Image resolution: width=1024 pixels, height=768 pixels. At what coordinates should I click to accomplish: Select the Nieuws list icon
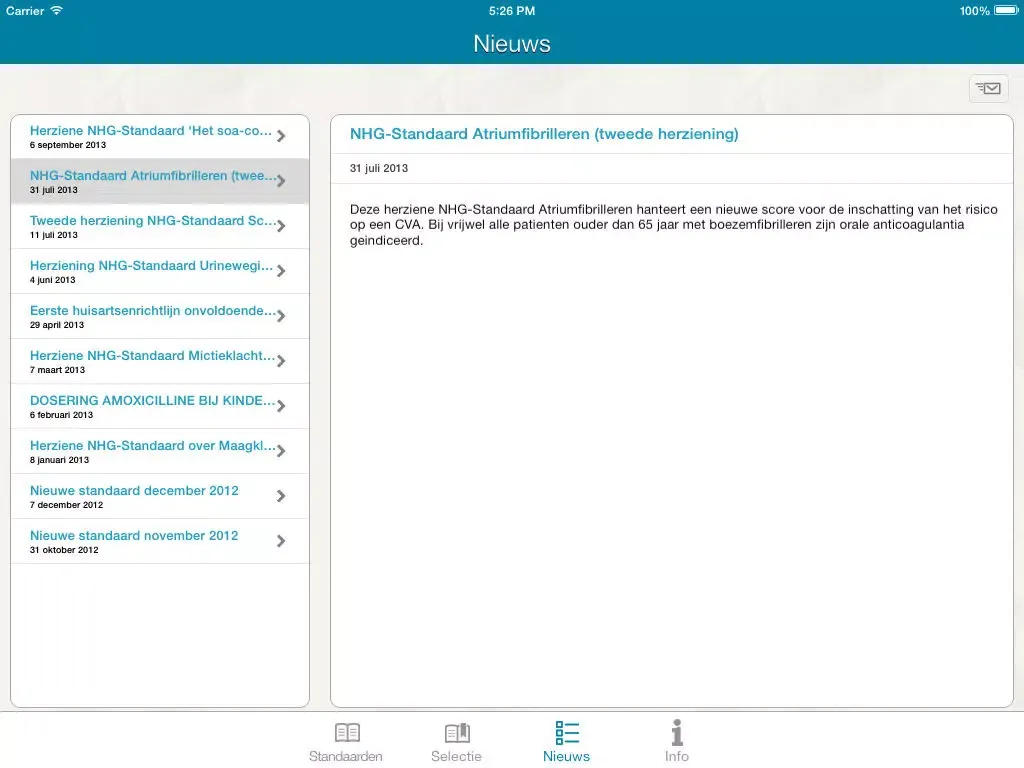567,733
